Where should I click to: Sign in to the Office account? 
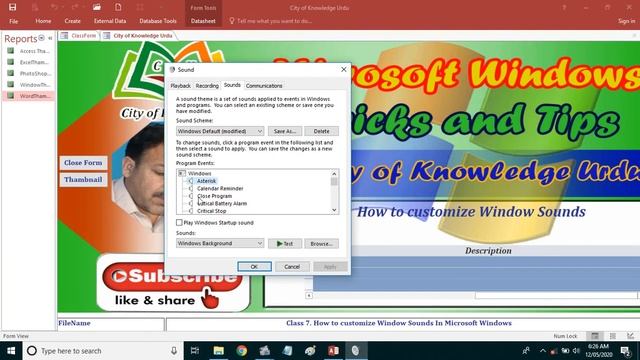point(626,21)
